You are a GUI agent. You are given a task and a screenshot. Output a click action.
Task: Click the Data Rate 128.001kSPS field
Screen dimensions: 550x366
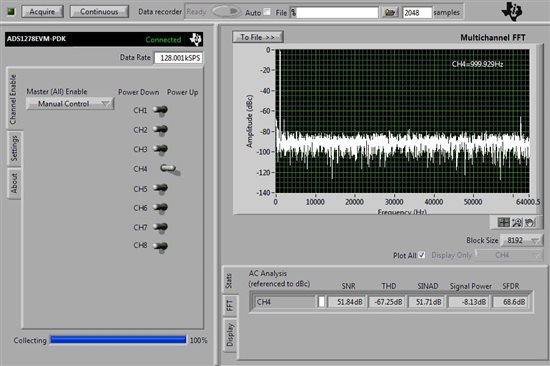[x=179, y=58]
